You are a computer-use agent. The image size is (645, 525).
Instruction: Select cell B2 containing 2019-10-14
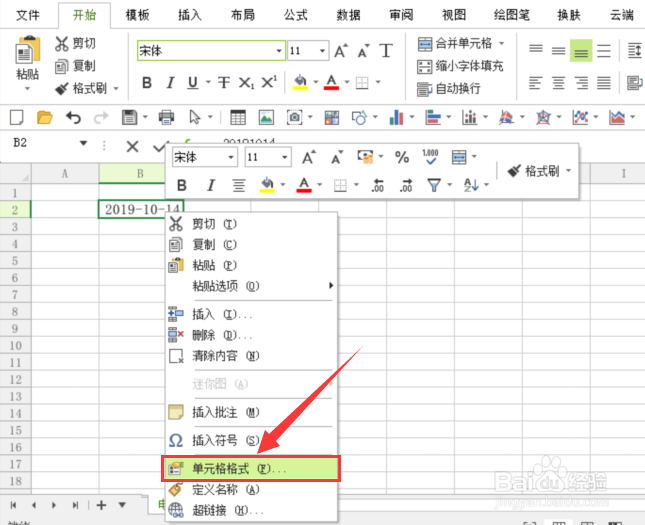(140, 209)
